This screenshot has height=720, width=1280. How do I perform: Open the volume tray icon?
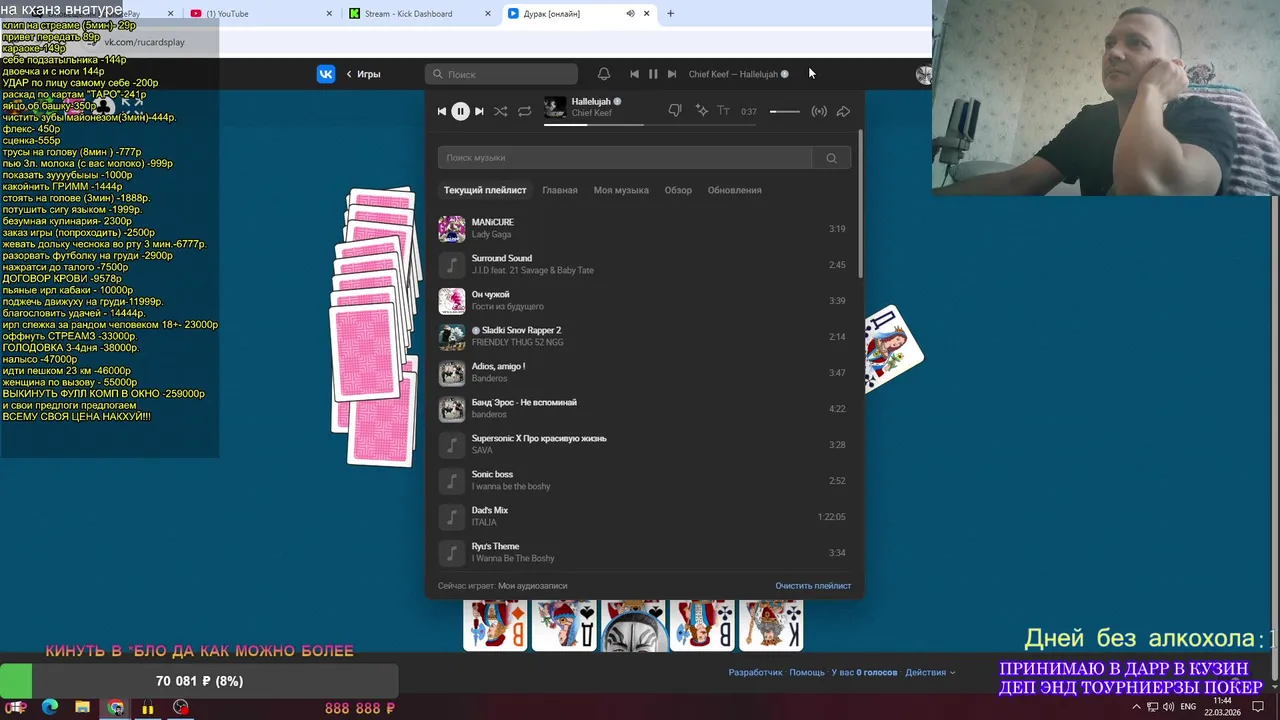[1168, 707]
